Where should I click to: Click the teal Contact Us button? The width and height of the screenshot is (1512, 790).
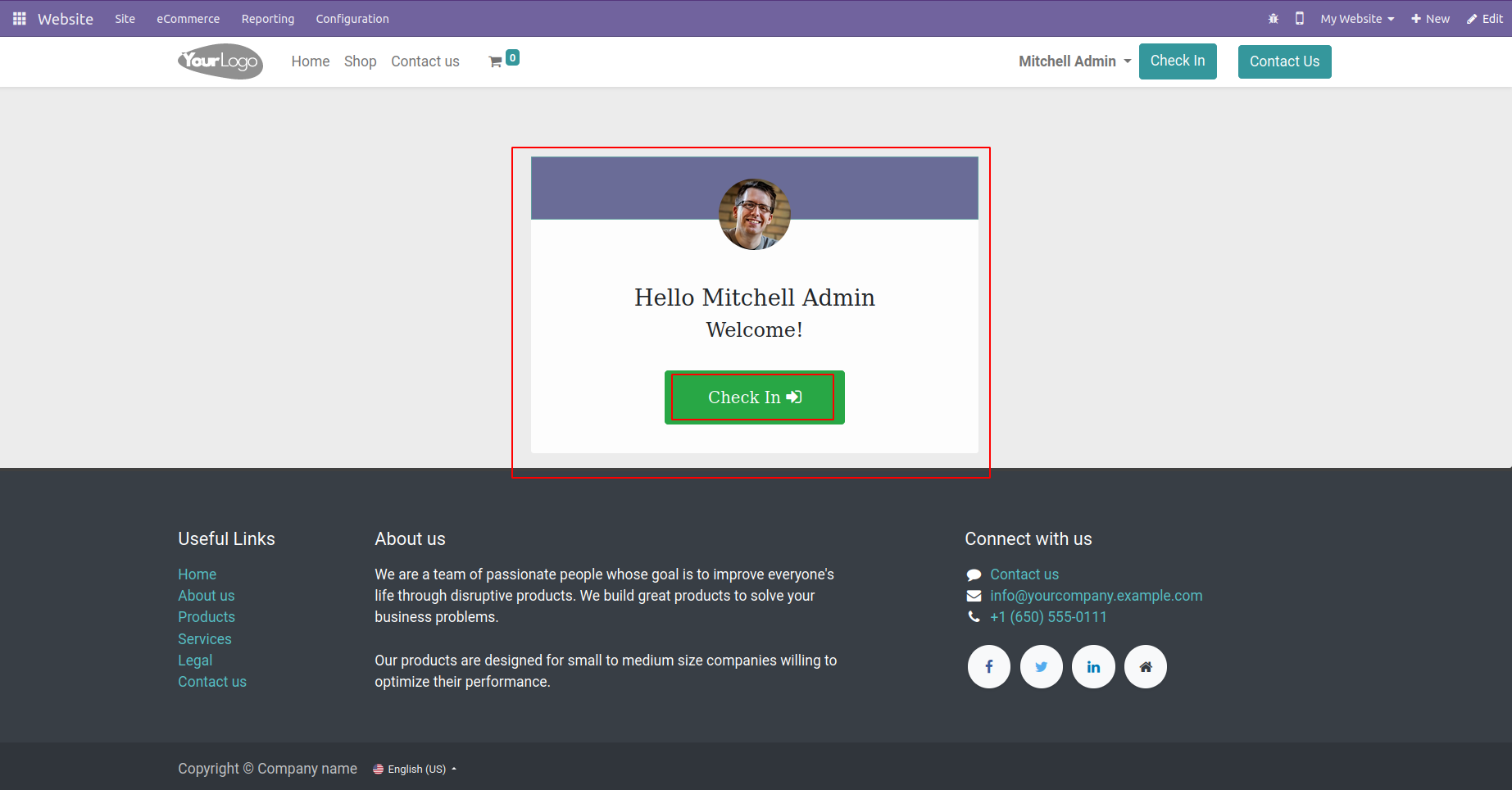coord(1284,61)
